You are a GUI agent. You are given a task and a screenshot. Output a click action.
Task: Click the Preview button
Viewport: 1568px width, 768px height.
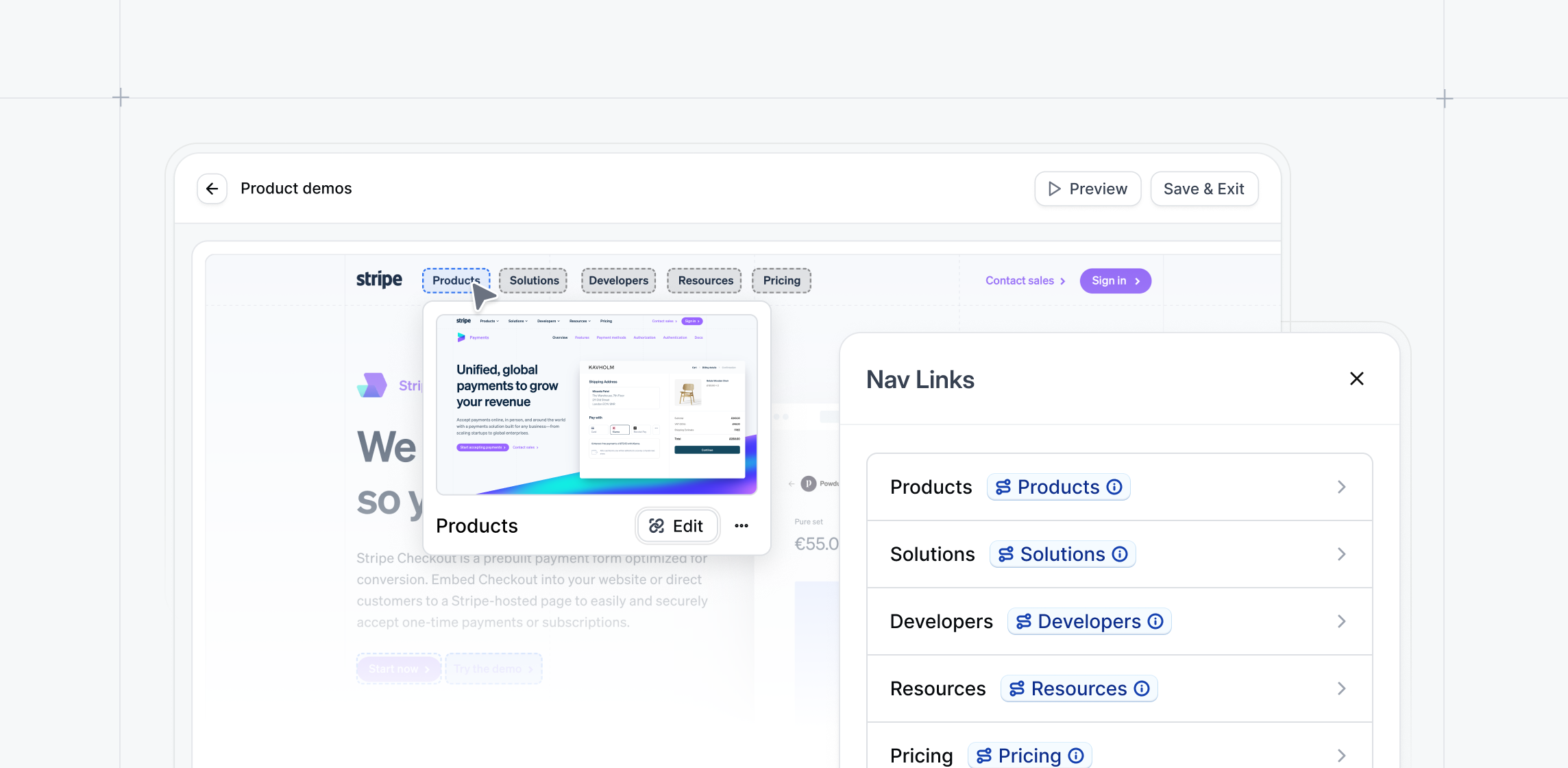pos(1088,189)
